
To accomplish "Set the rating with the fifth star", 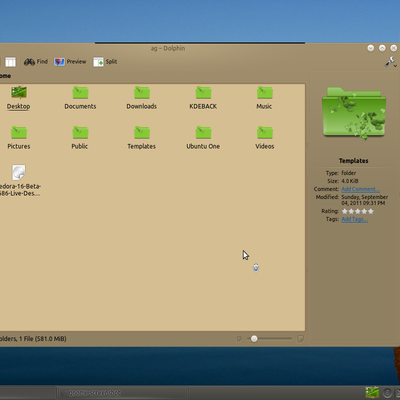I will (x=371, y=211).
